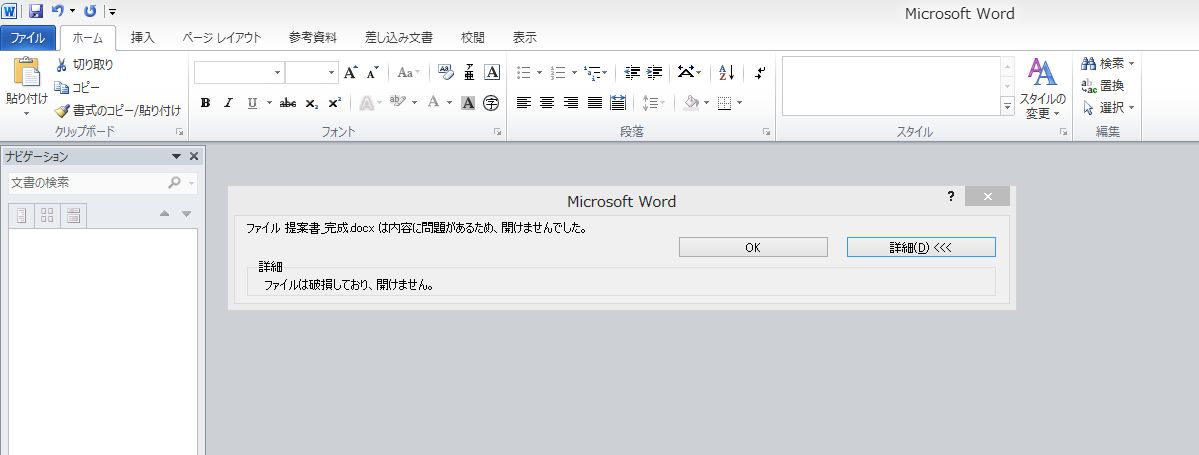Open the Font dialog launcher (フォント)
This screenshot has width=1199, height=455.
[x=497, y=132]
